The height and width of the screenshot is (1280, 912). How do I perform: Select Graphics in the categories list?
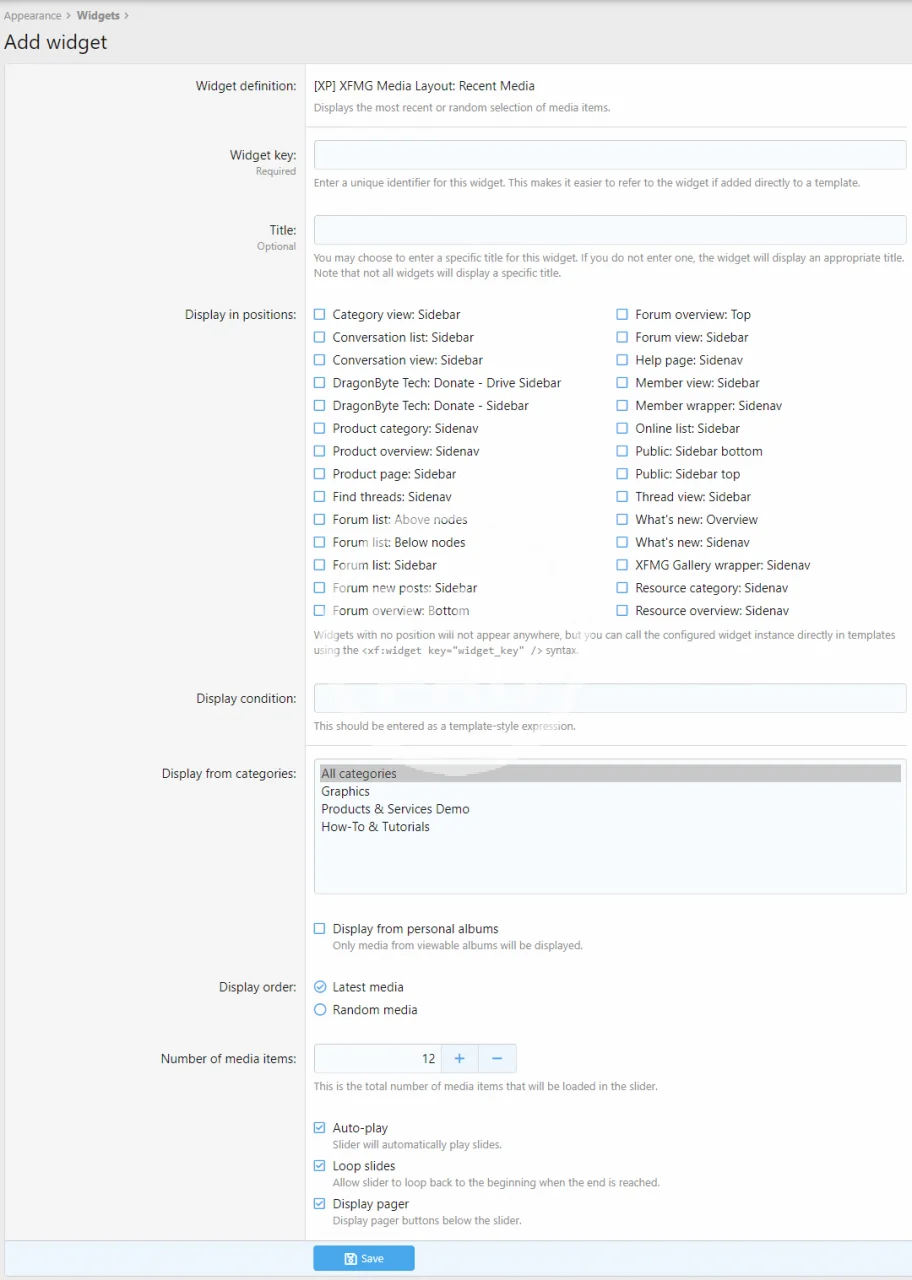[345, 791]
